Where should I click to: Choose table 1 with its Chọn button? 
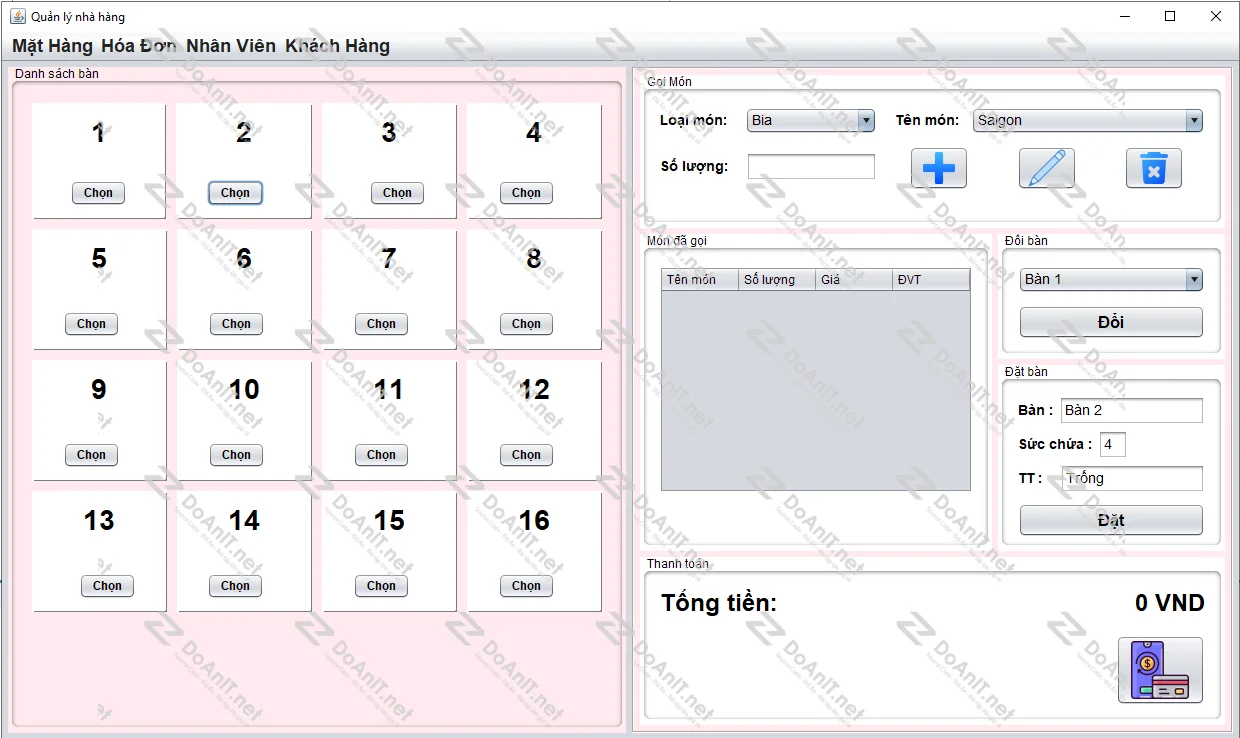coord(98,193)
